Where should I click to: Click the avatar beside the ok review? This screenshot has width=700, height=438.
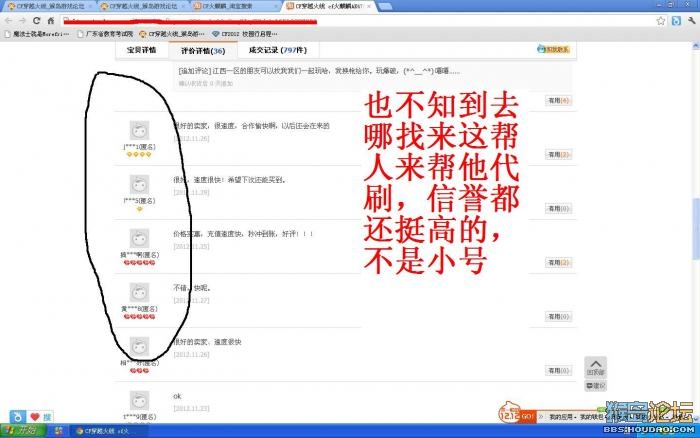(139, 400)
